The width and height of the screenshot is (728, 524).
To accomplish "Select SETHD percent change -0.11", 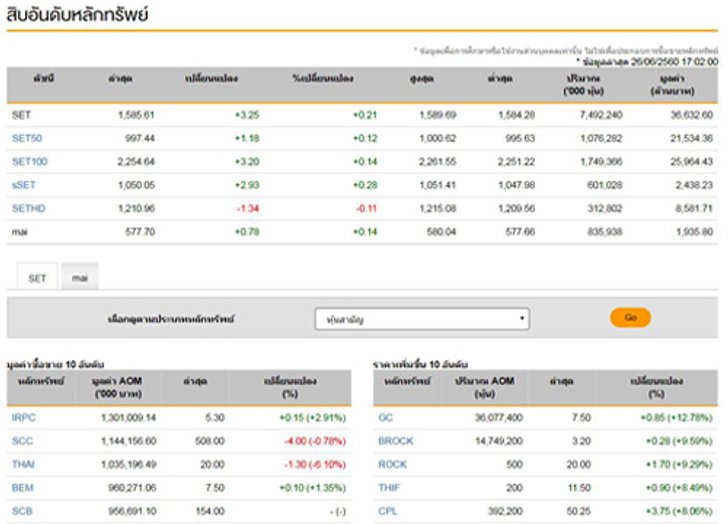I will click(x=366, y=208).
